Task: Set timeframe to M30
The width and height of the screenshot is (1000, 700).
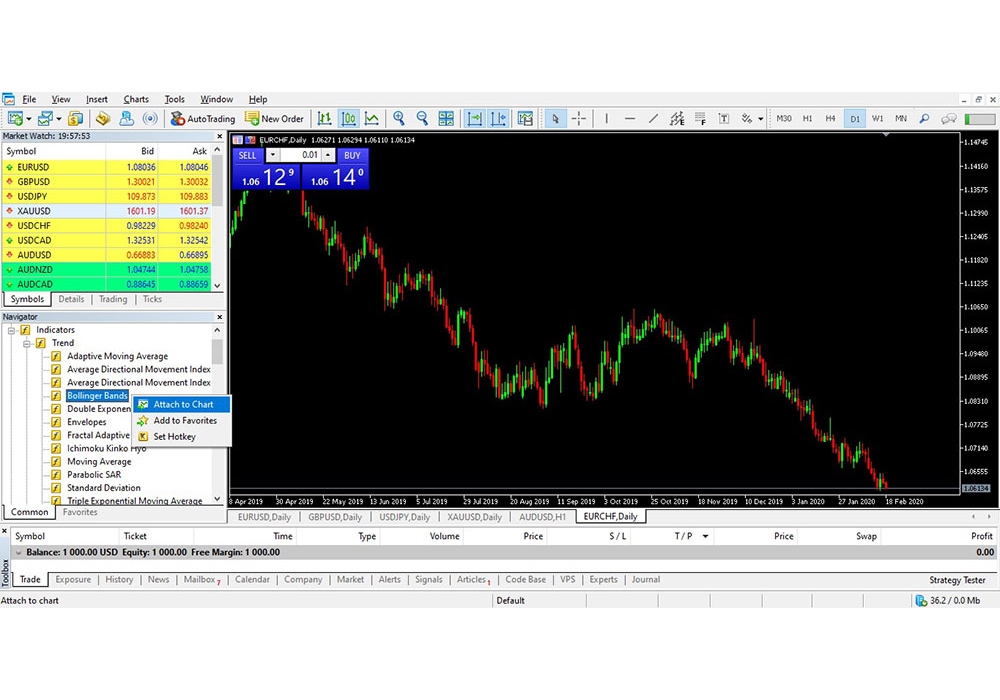Action: (x=784, y=119)
